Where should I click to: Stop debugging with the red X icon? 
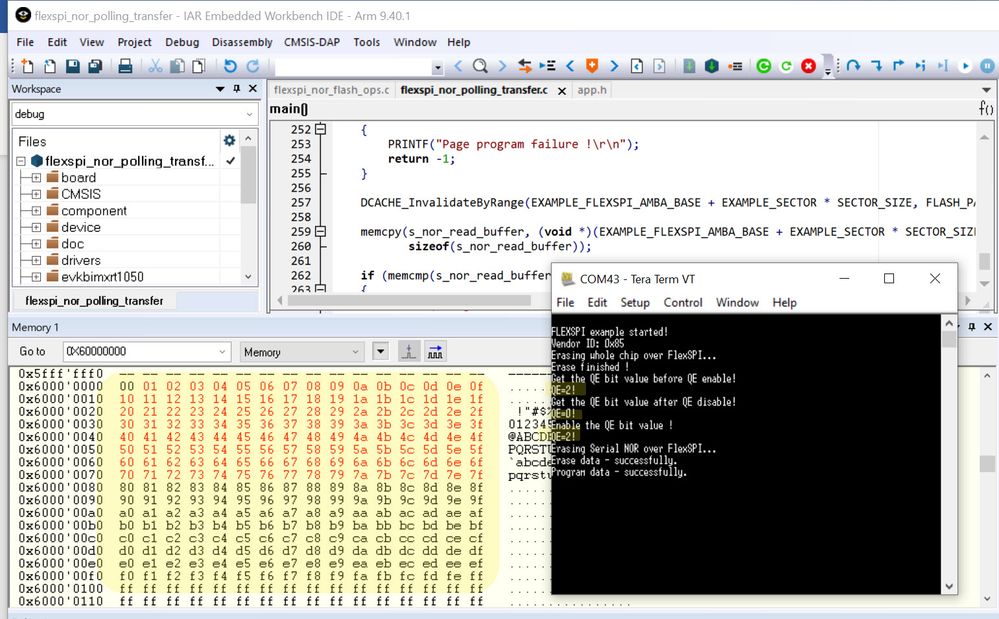pos(809,66)
